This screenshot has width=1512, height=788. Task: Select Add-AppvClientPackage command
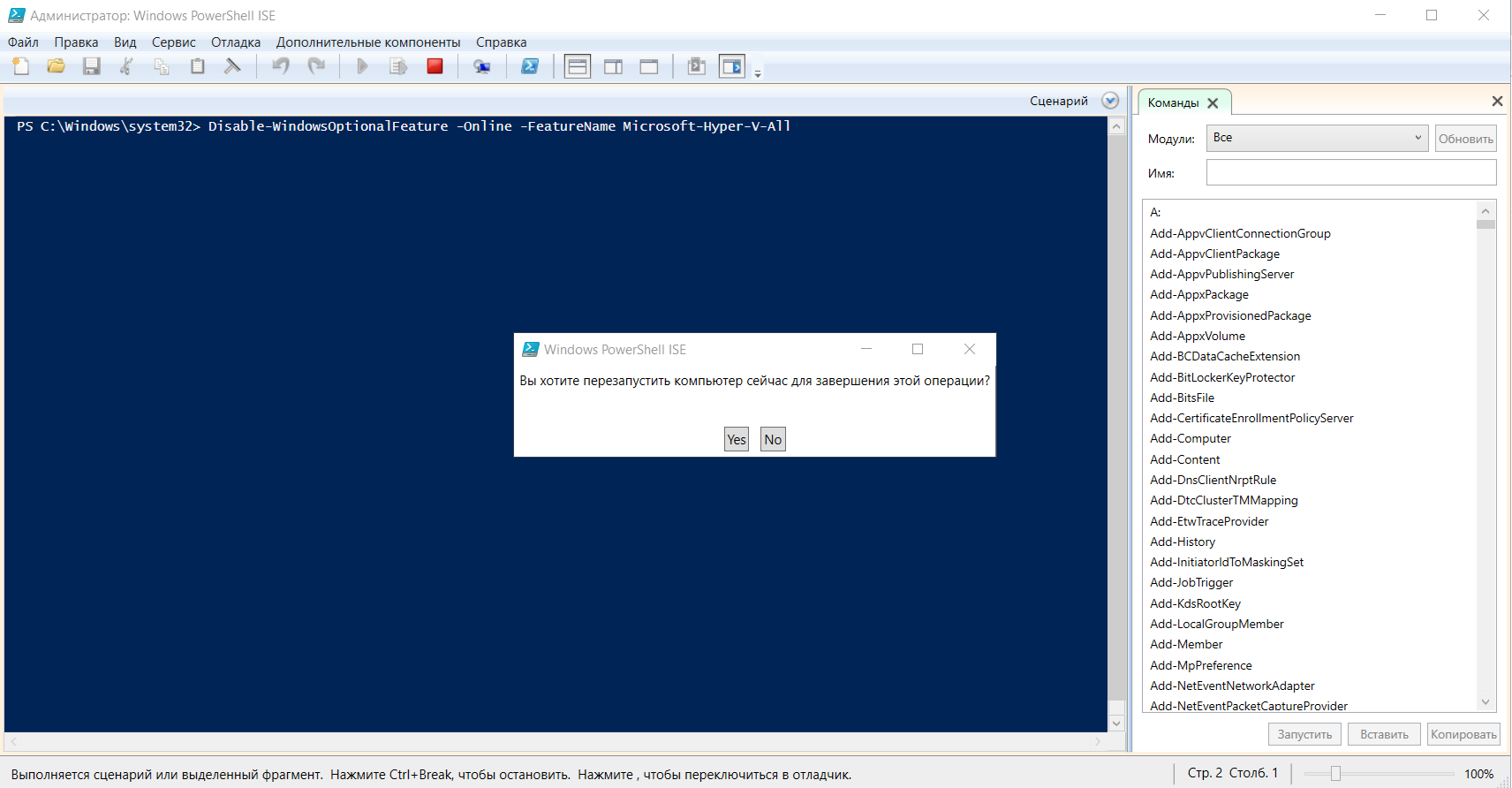tap(1214, 254)
